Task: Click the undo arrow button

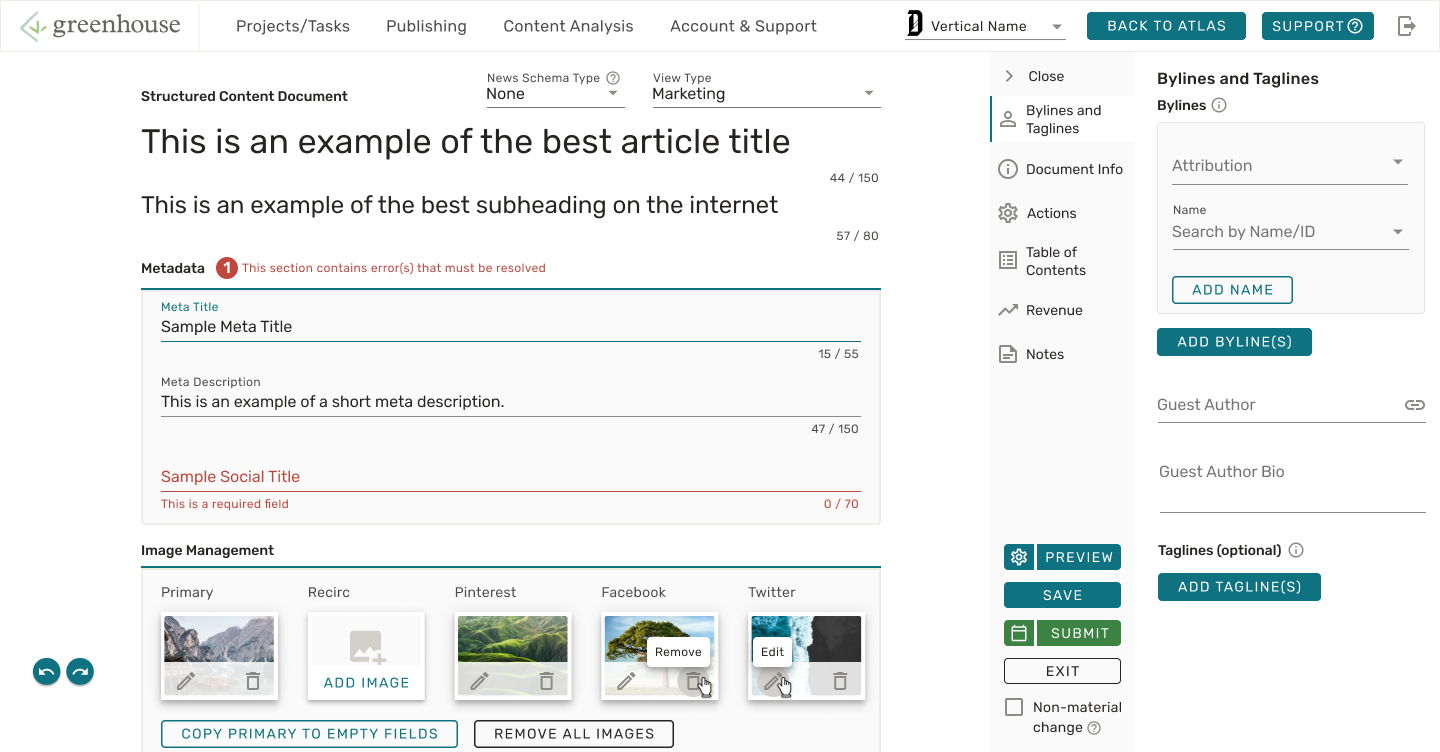Action: (x=46, y=672)
